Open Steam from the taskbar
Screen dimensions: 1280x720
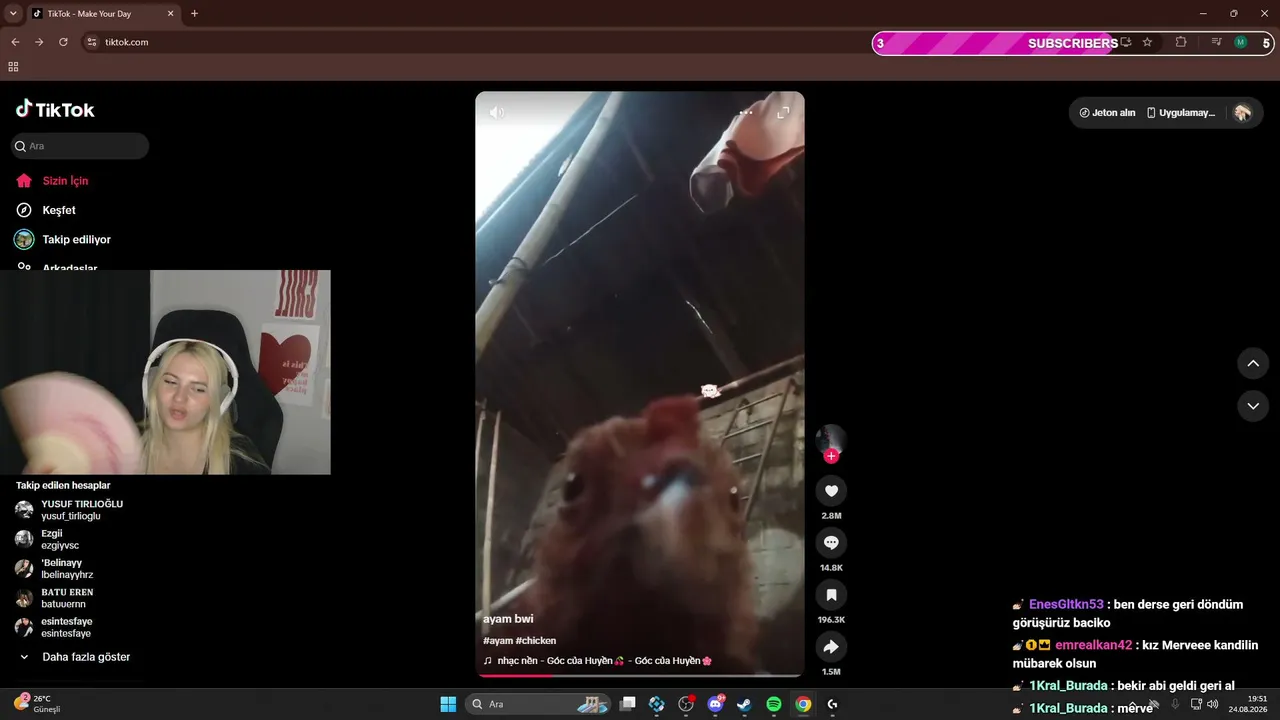click(x=745, y=704)
